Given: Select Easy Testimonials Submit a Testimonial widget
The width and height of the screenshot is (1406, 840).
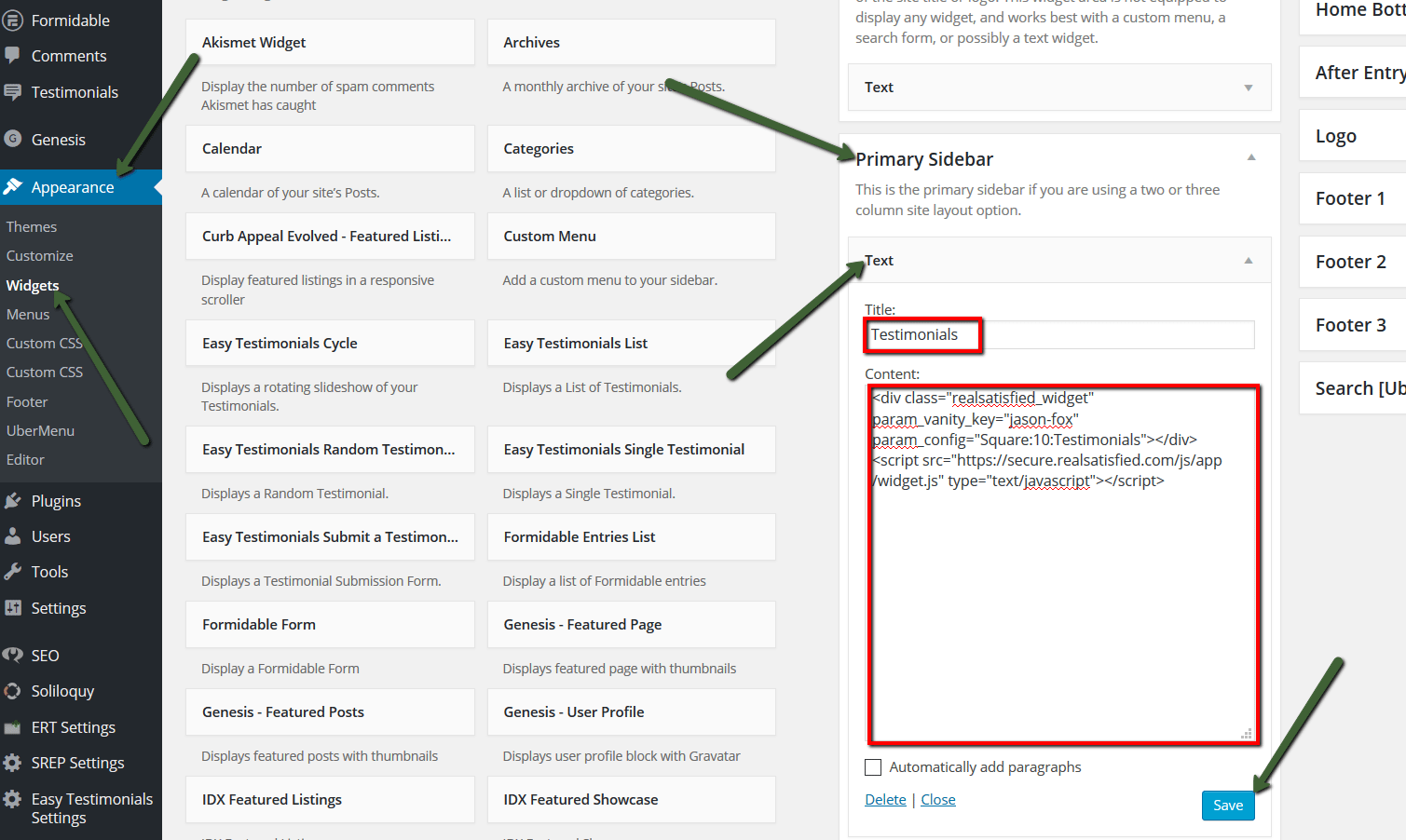Looking at the screenshot, I should 330,537.
